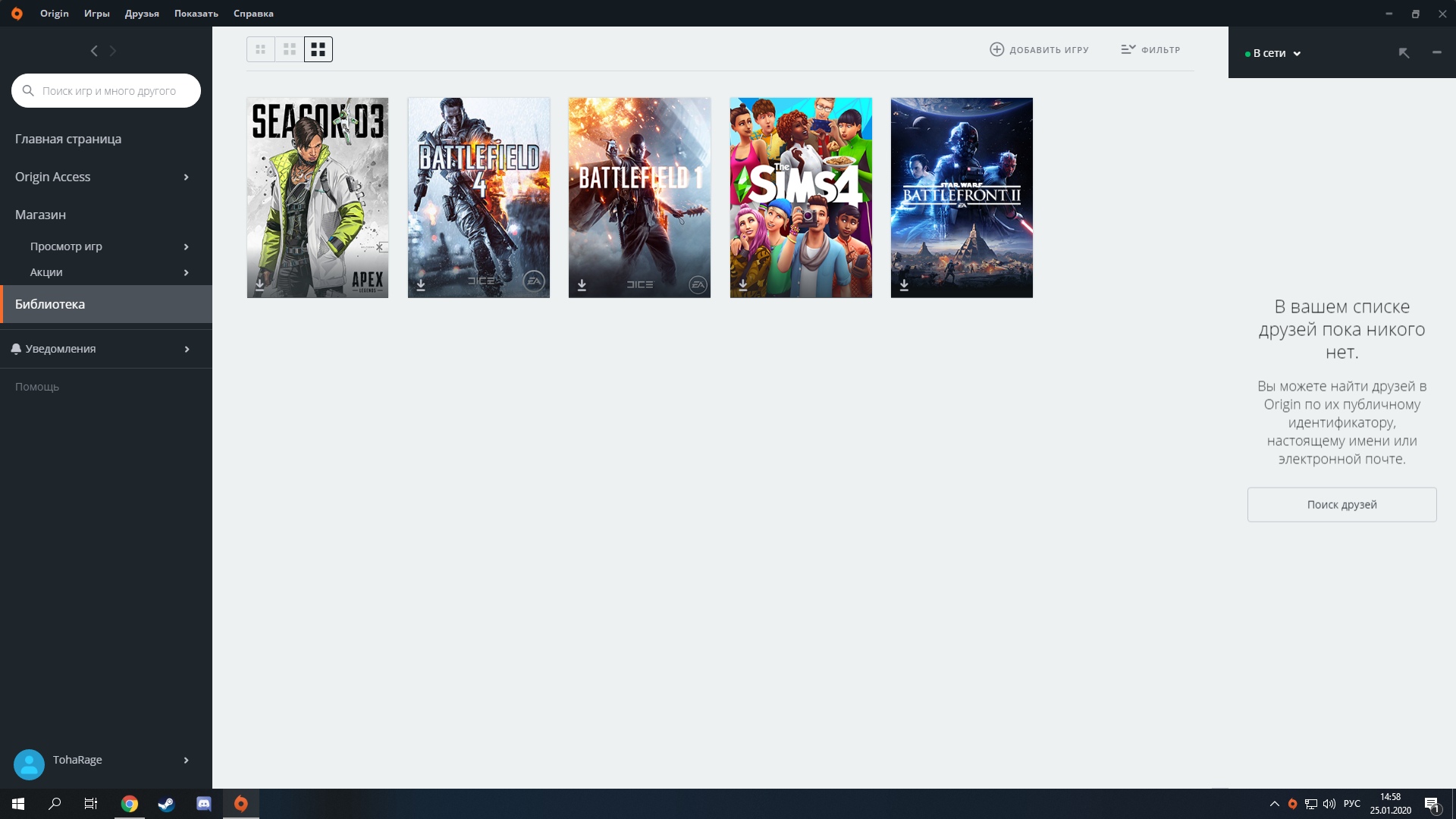Open Windows taskbar search
The image size is (1456, 819).
click(x=55, y=804)
